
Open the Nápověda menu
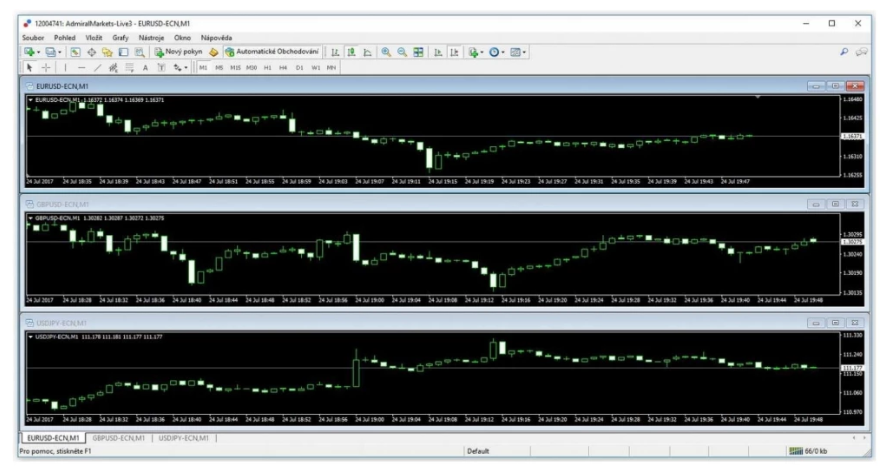(x=216, y=37)
